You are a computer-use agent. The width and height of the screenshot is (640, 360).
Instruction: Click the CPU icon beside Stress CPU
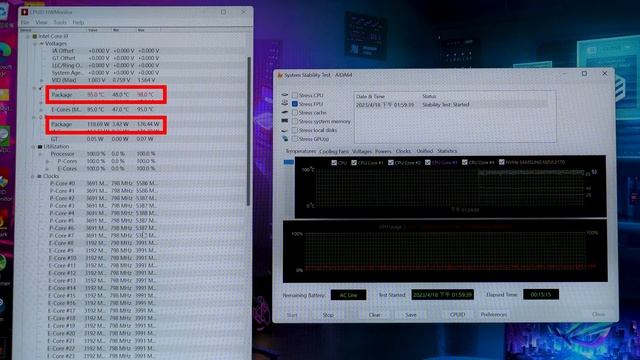(x=285, y=95)
